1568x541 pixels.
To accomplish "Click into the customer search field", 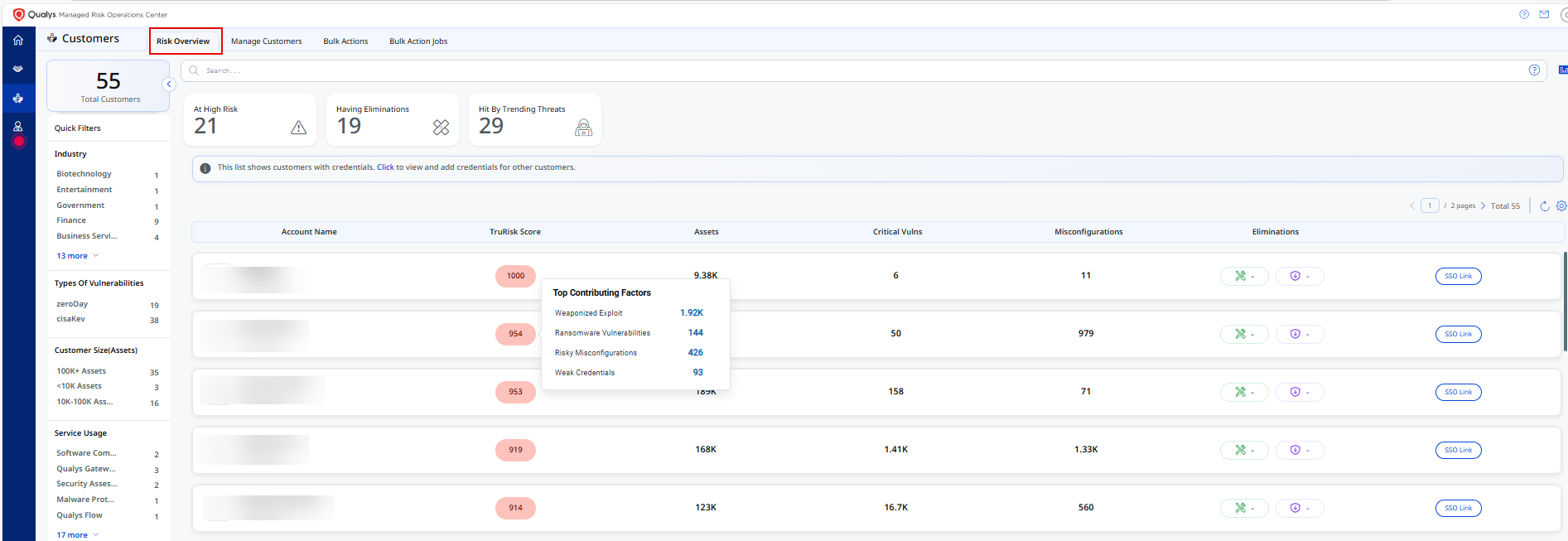I will (x=828, y=70).
